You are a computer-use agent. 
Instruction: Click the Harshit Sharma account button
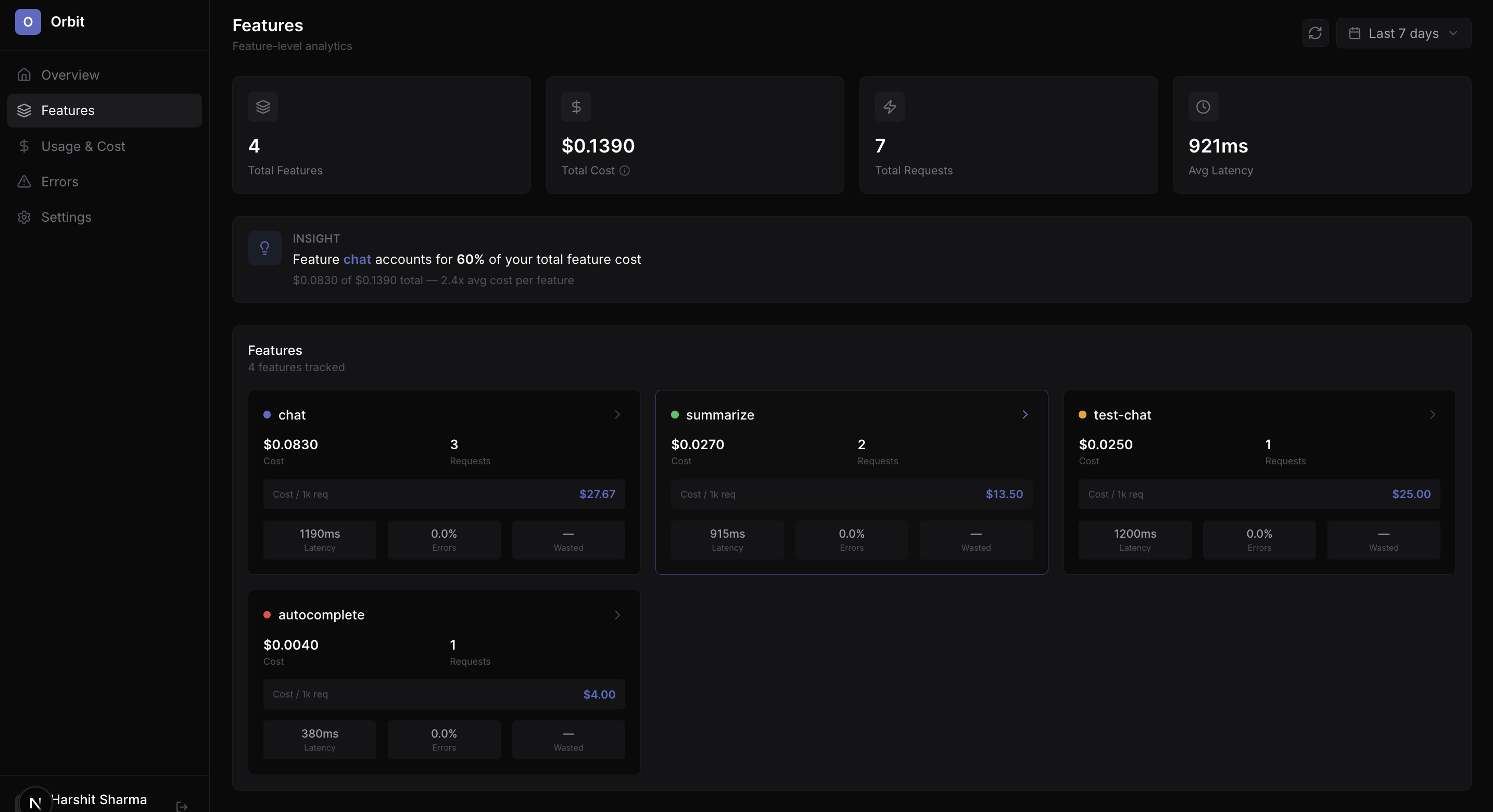point(98,800)
